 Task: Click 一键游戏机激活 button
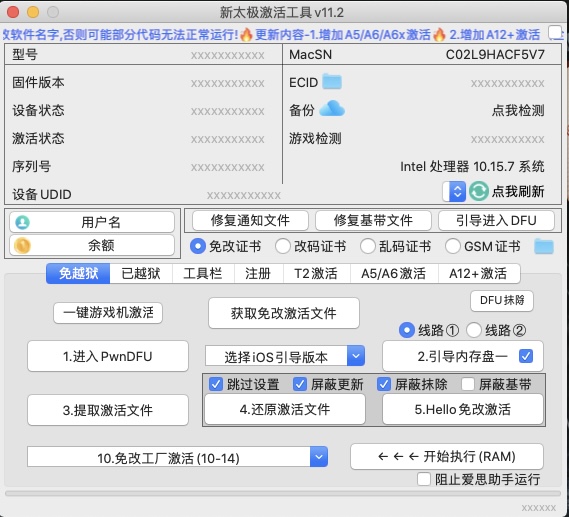(108, 313)
